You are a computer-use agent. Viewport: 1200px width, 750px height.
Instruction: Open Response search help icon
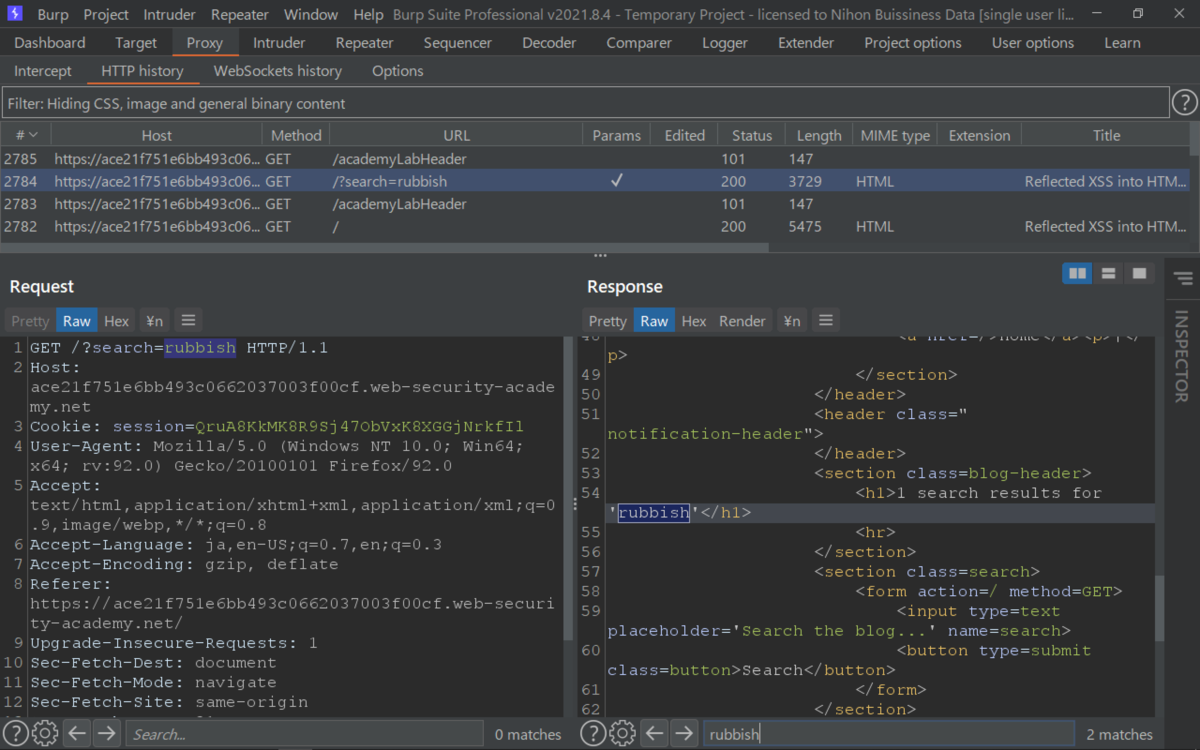593,734
